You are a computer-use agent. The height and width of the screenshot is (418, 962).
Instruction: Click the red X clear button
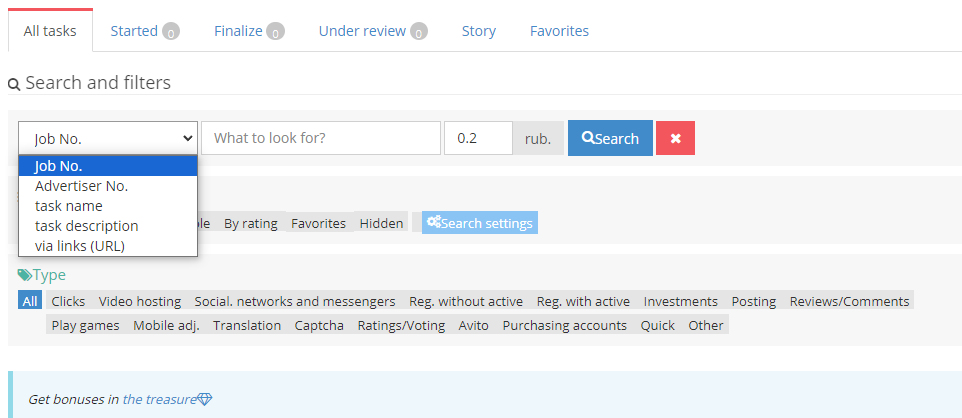[x=675, y=138]
